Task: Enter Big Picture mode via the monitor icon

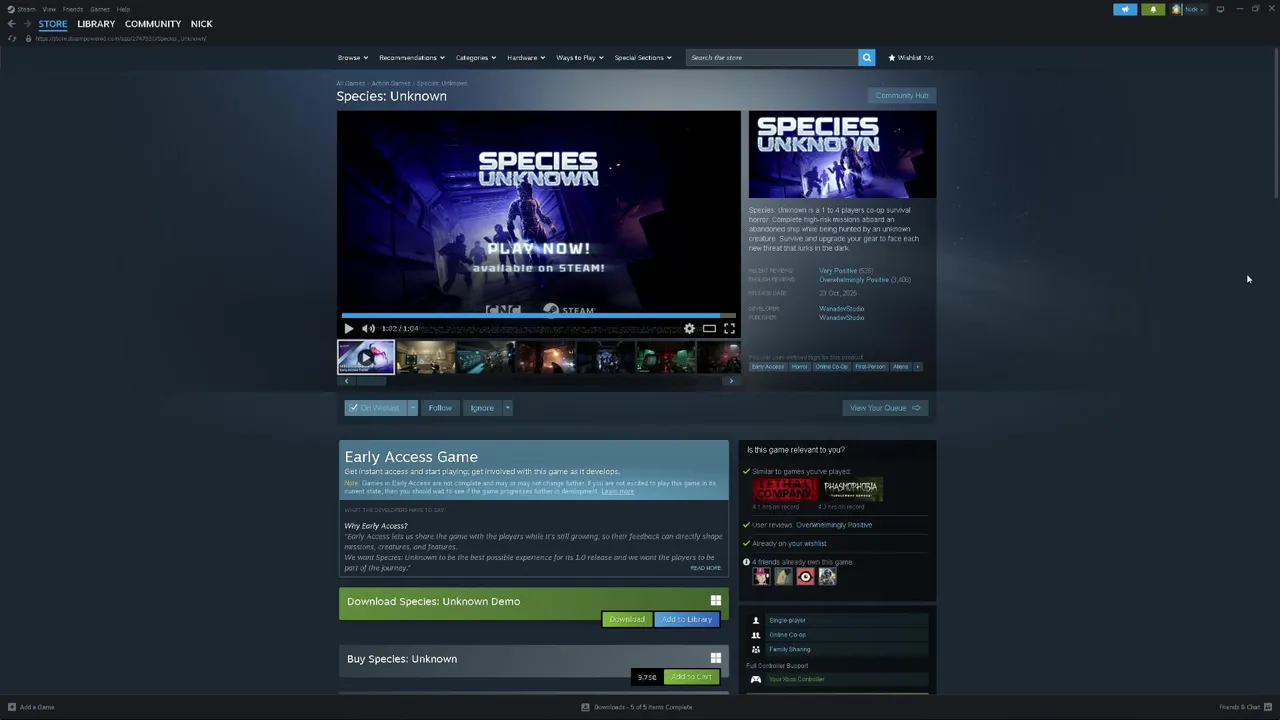Action: [x=1220, y=9]
